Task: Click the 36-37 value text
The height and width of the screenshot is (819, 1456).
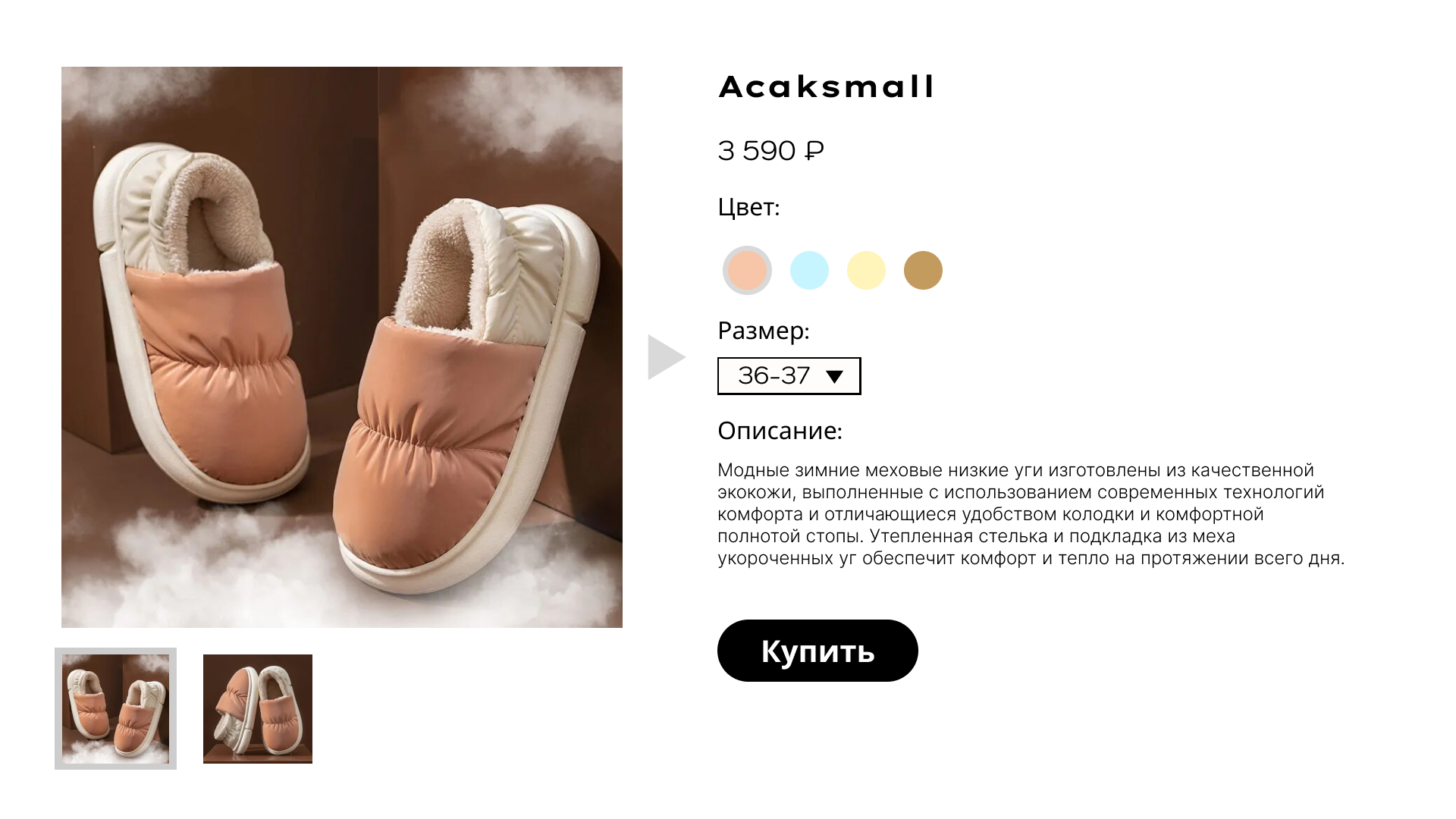Action: click(x=773, y=375)
